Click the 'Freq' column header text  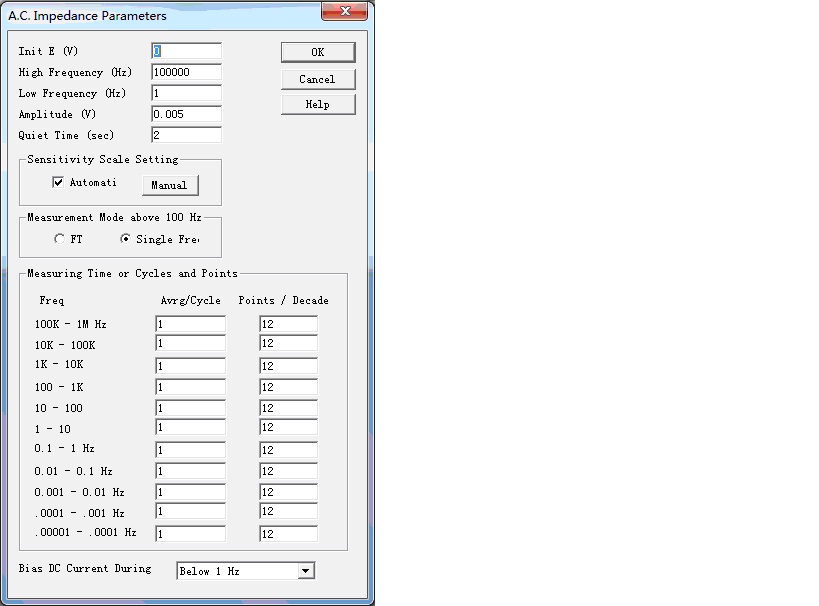point(52,300)
